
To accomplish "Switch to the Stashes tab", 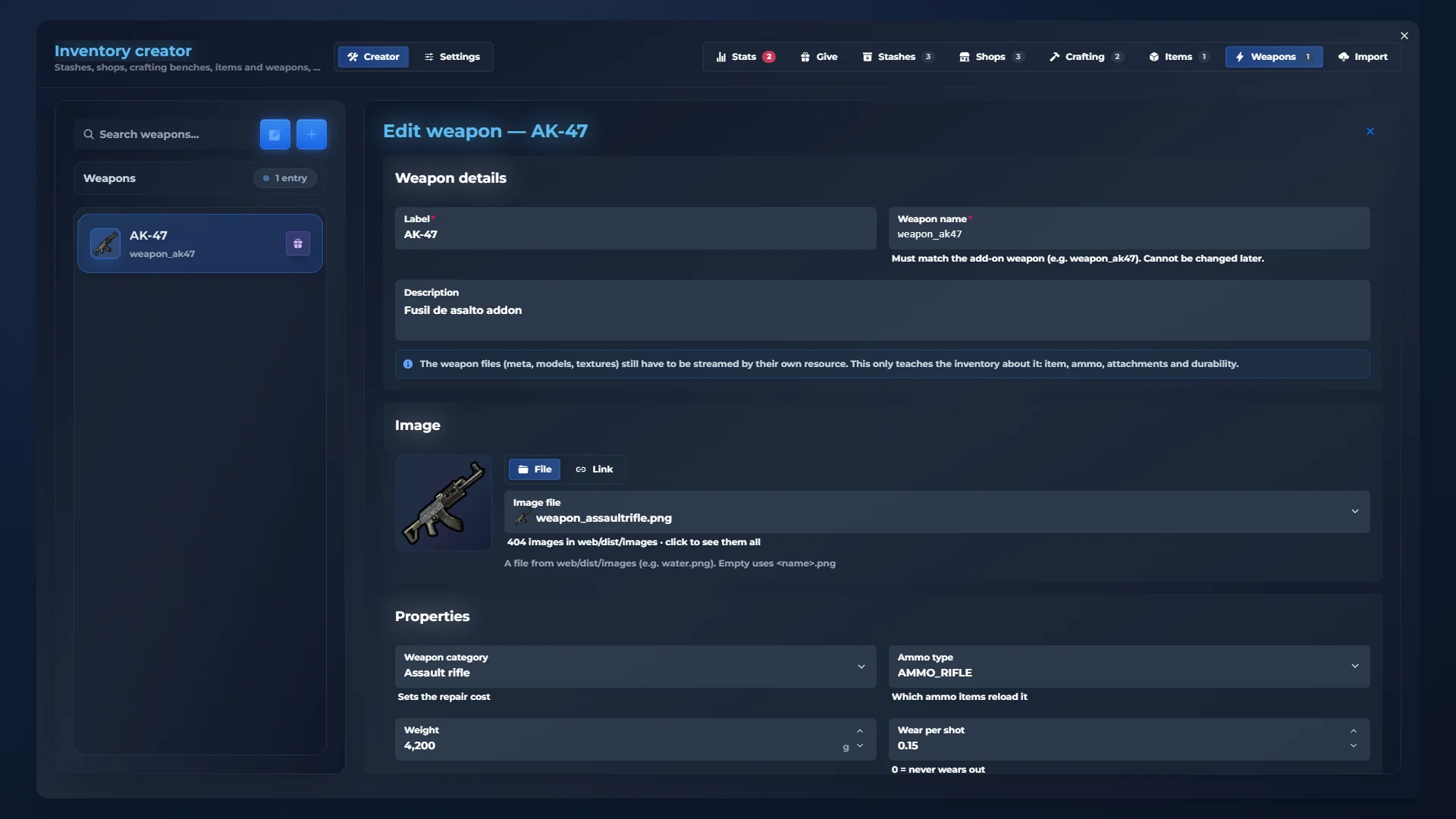I will coord(898,57).
